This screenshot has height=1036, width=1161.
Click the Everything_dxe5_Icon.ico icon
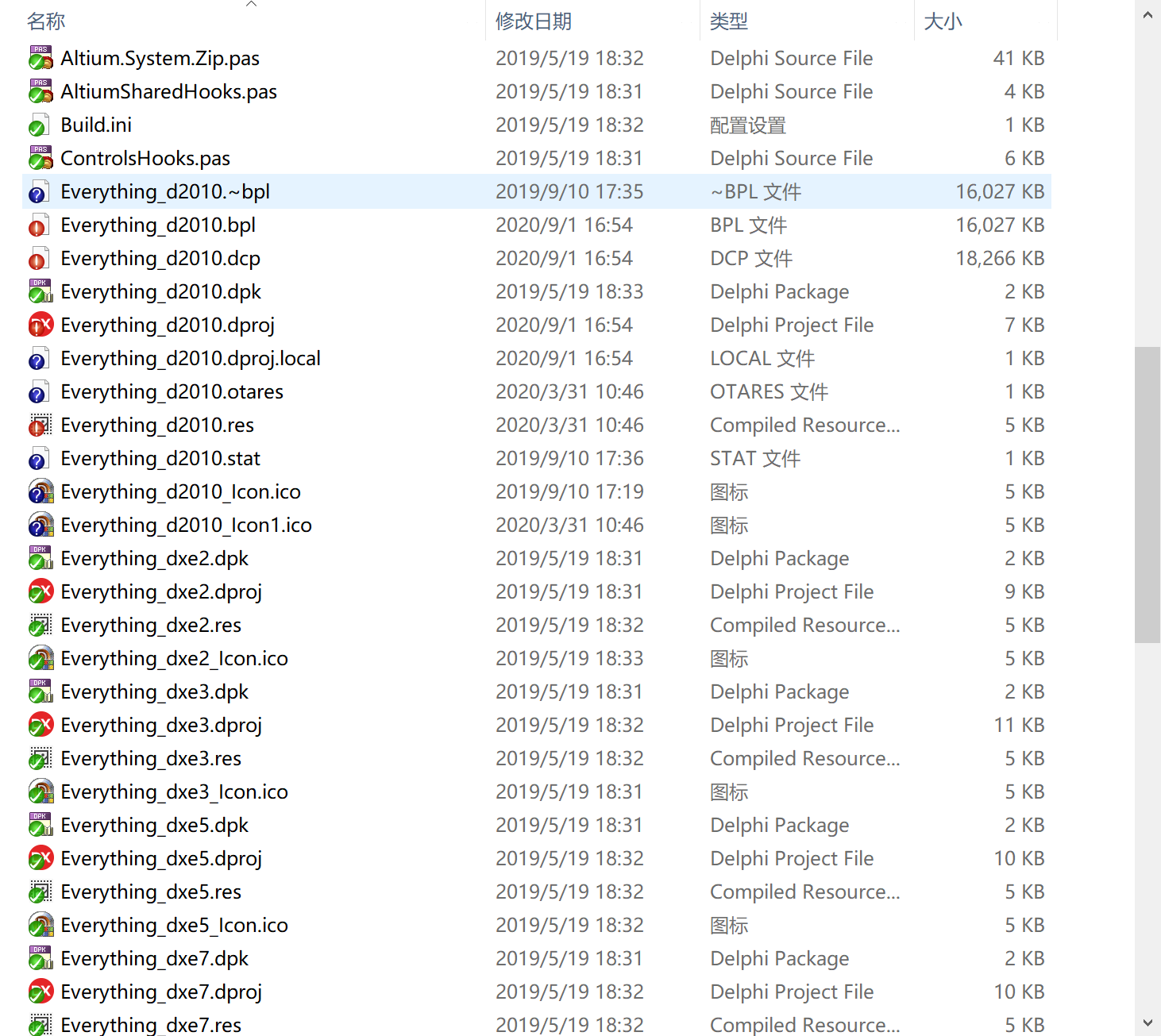[40, 925]
